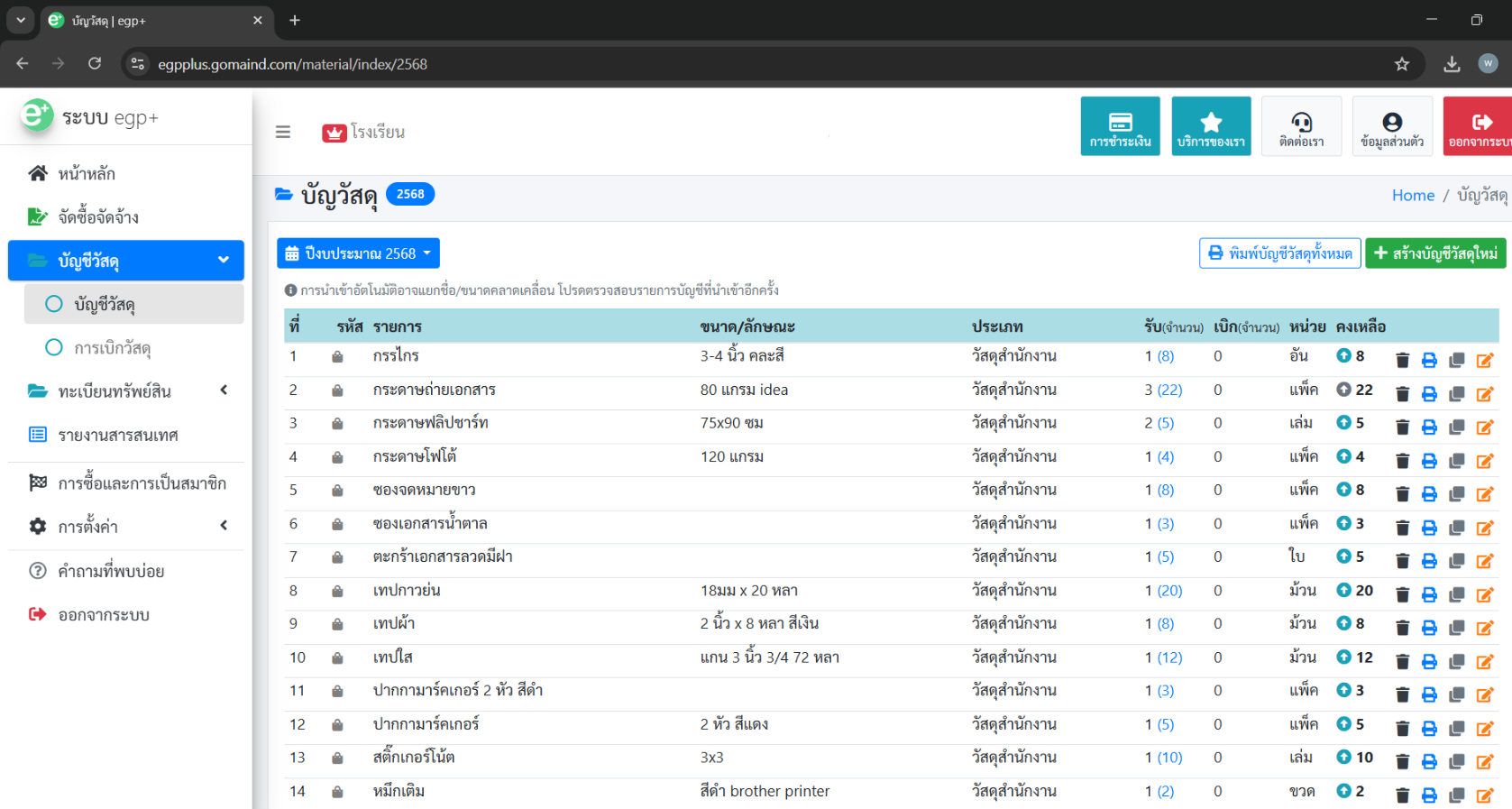Open the ติดต่อเรา headset icon button
The image size is (1512, 809).
[1301, 126]
